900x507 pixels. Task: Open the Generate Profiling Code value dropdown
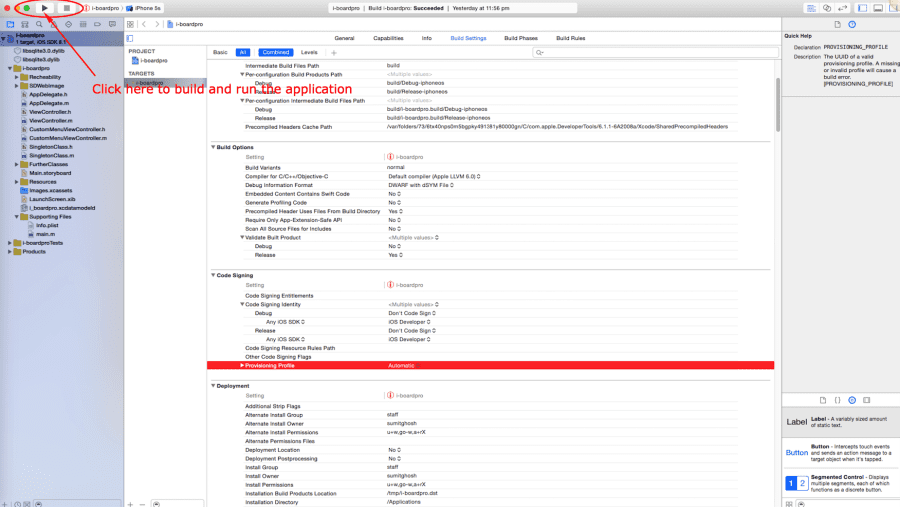[x=394, y=203]
